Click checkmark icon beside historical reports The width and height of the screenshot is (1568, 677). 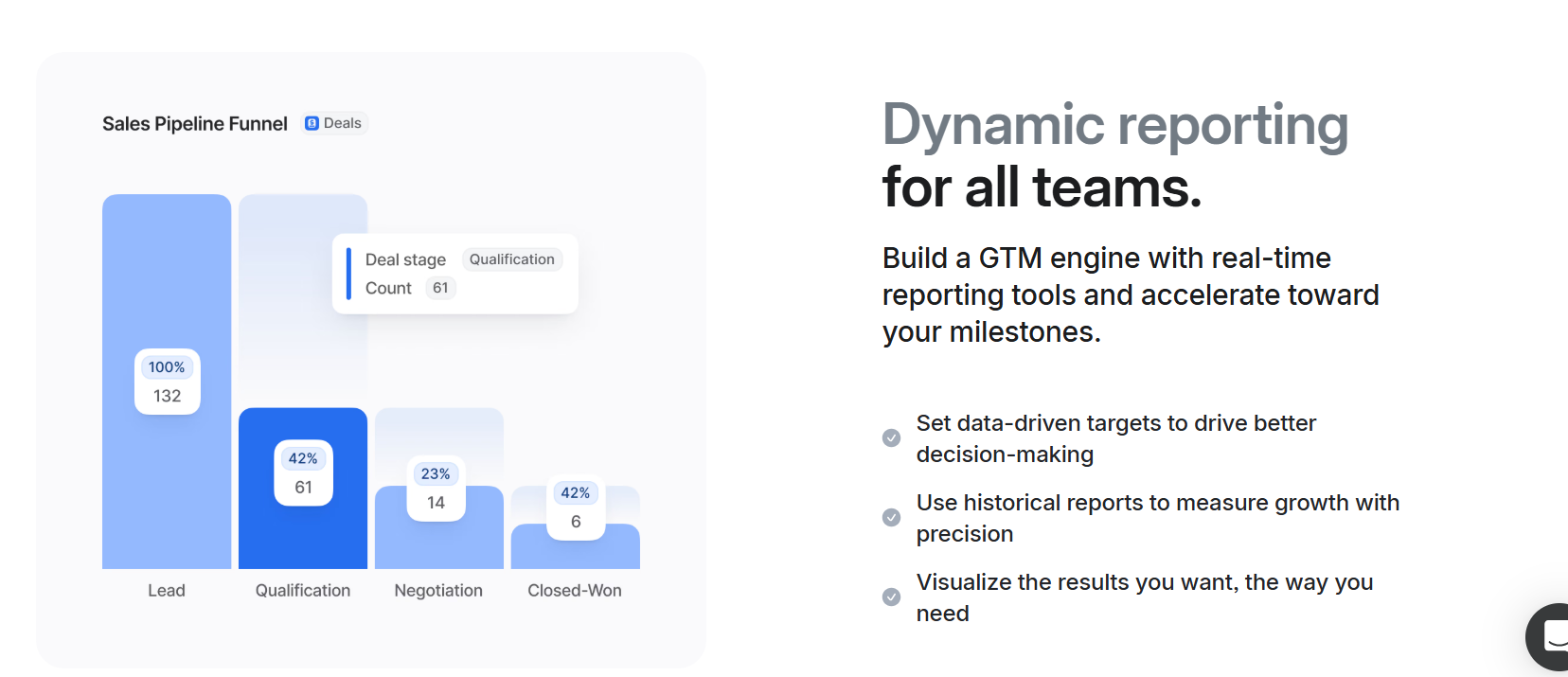point(891,517)
